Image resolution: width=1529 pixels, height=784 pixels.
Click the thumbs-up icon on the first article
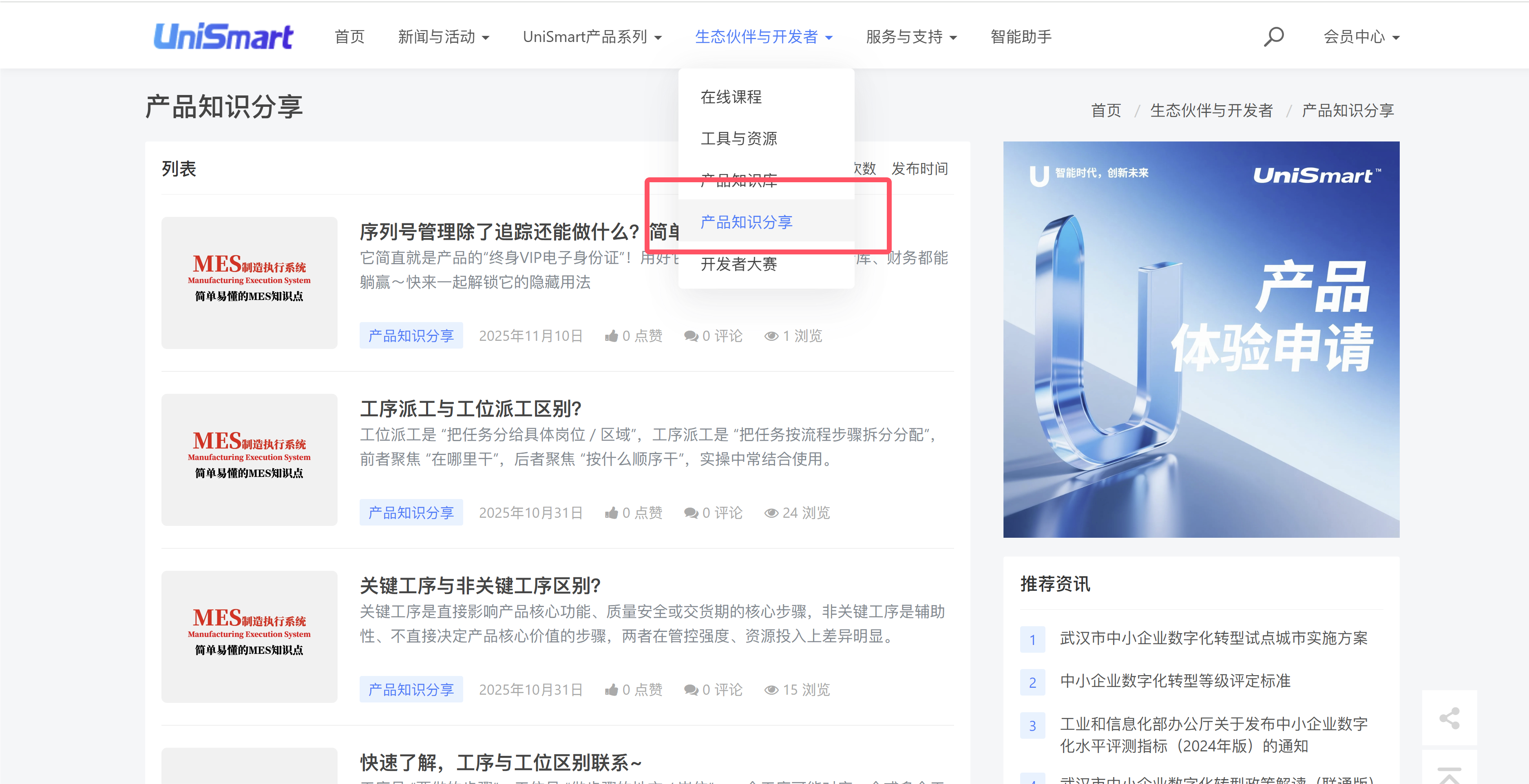pyautogui.click(x=611, y=336)
